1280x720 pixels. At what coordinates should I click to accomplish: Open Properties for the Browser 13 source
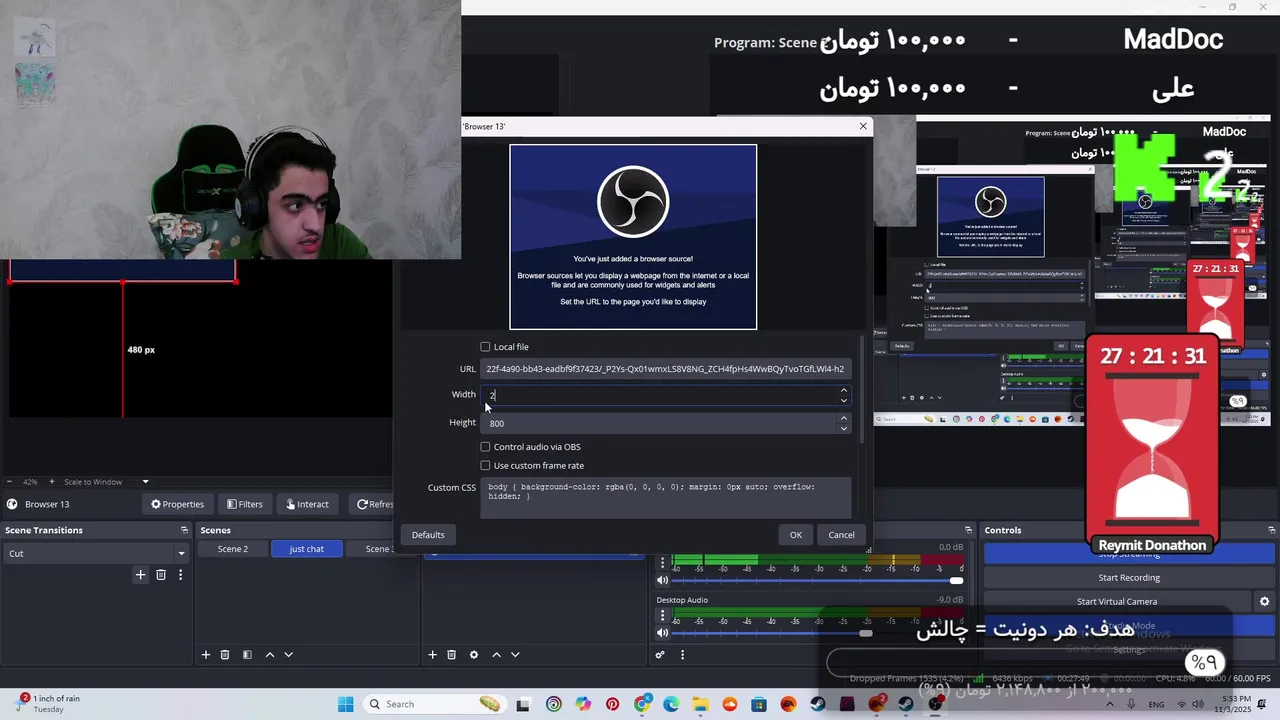tap(177, 504)
